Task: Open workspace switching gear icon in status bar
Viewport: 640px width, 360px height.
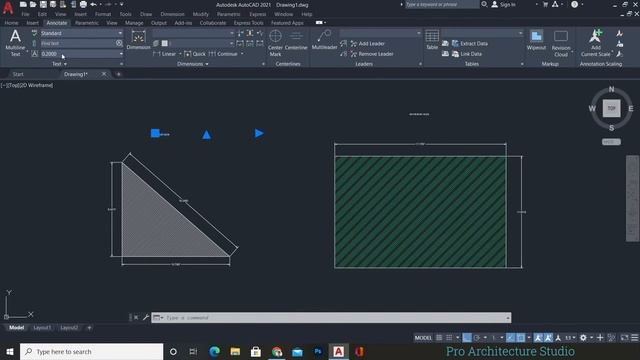Action: 583,338
